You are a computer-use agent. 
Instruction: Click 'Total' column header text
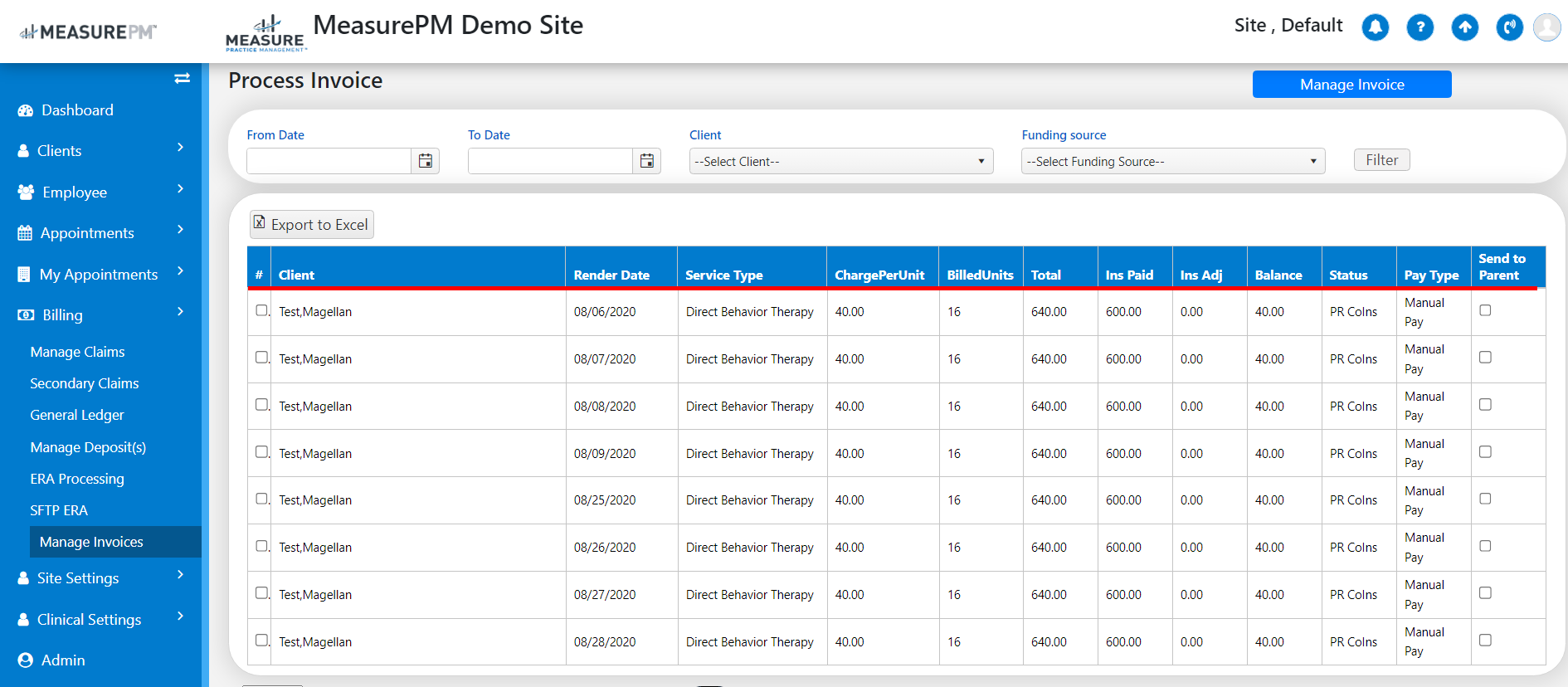[x=1045, y=275]
